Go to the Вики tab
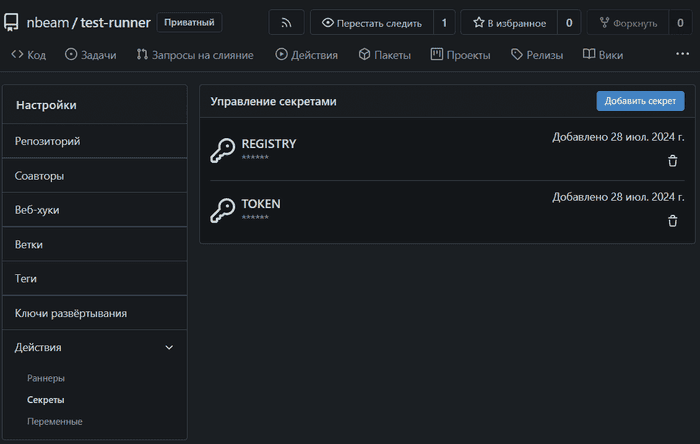 pos(603,55)
